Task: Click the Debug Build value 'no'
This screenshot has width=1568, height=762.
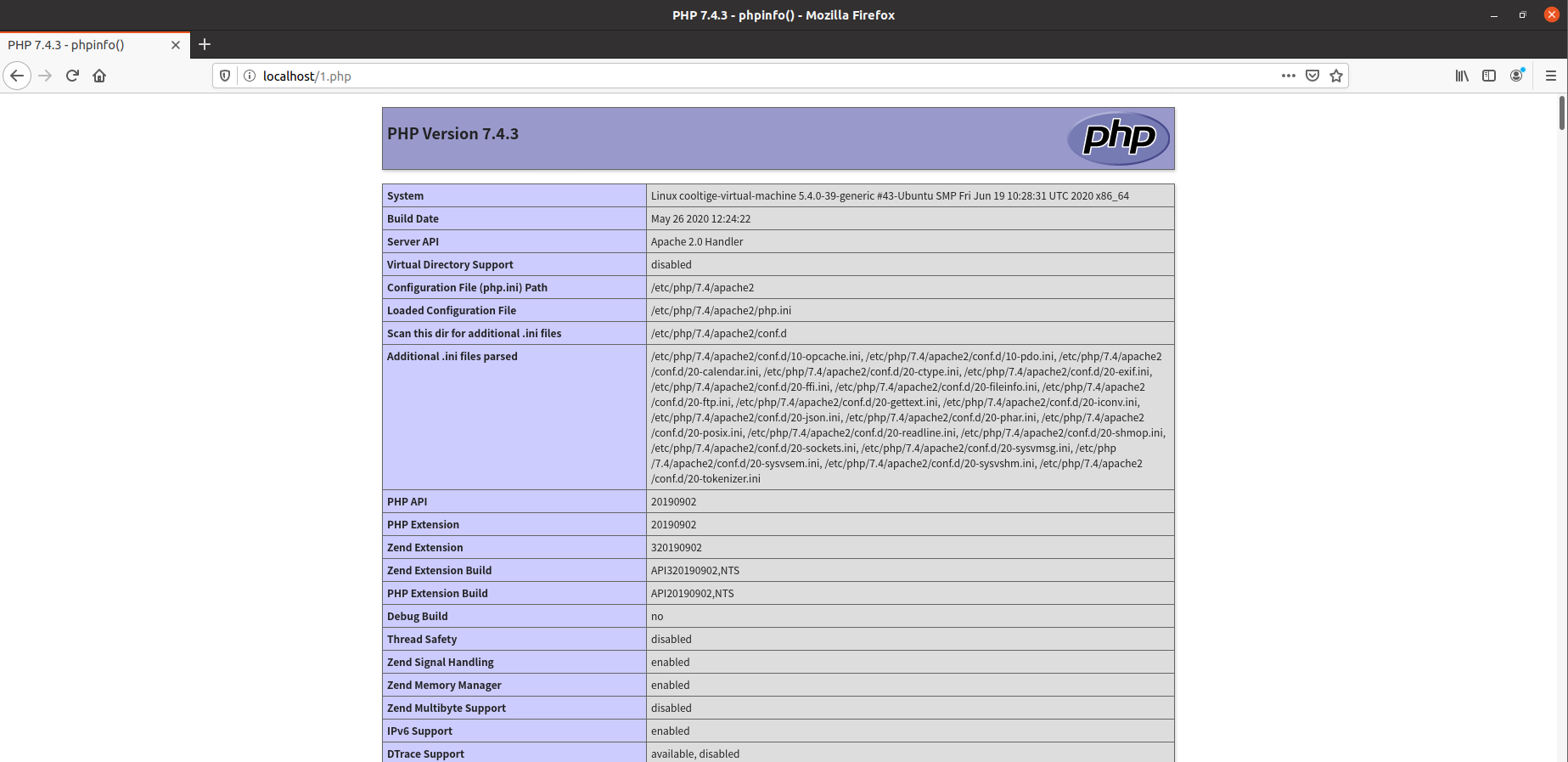Action: [657, 616]
